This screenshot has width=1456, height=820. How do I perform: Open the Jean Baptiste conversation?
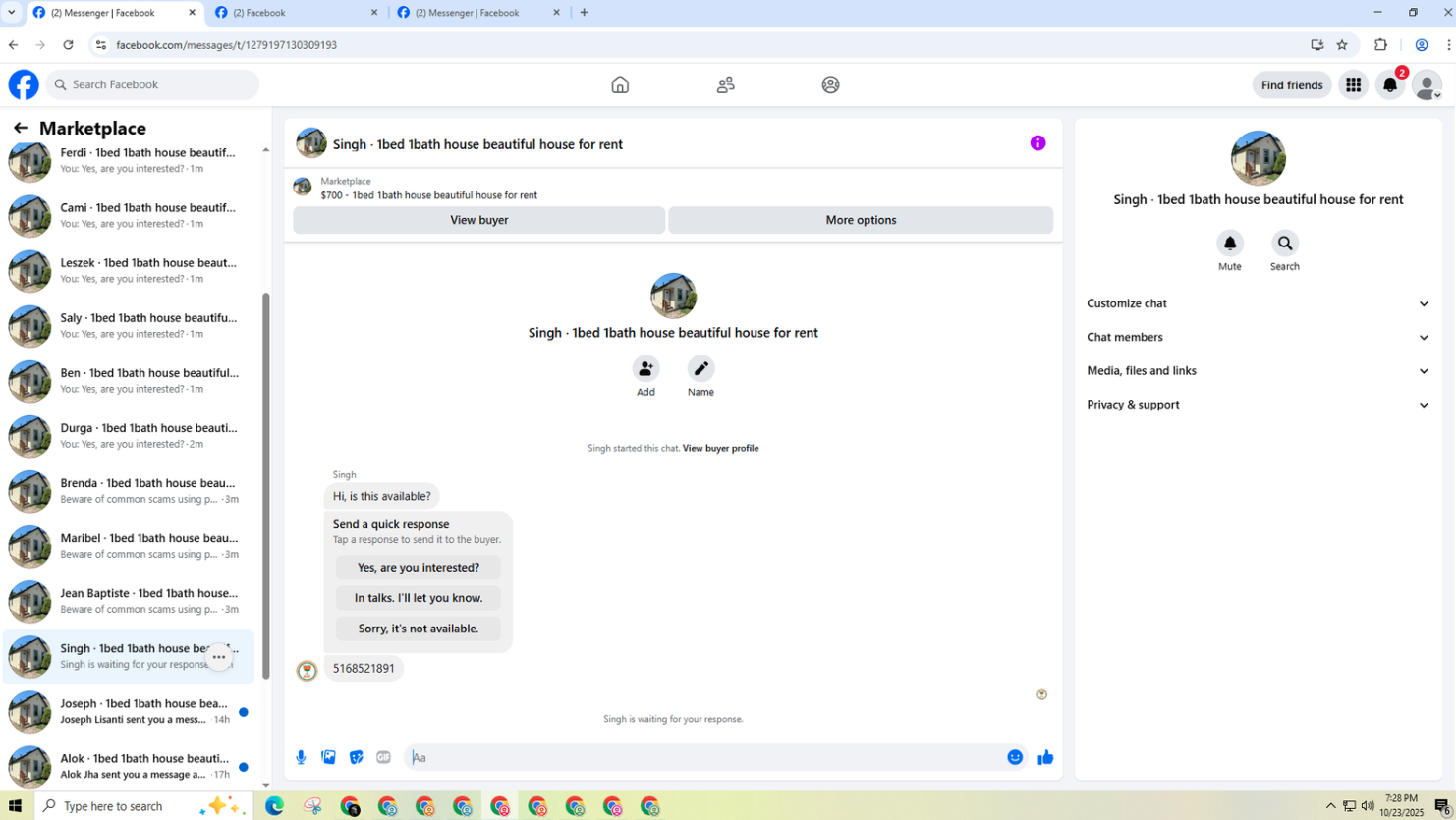pos(128,600)
